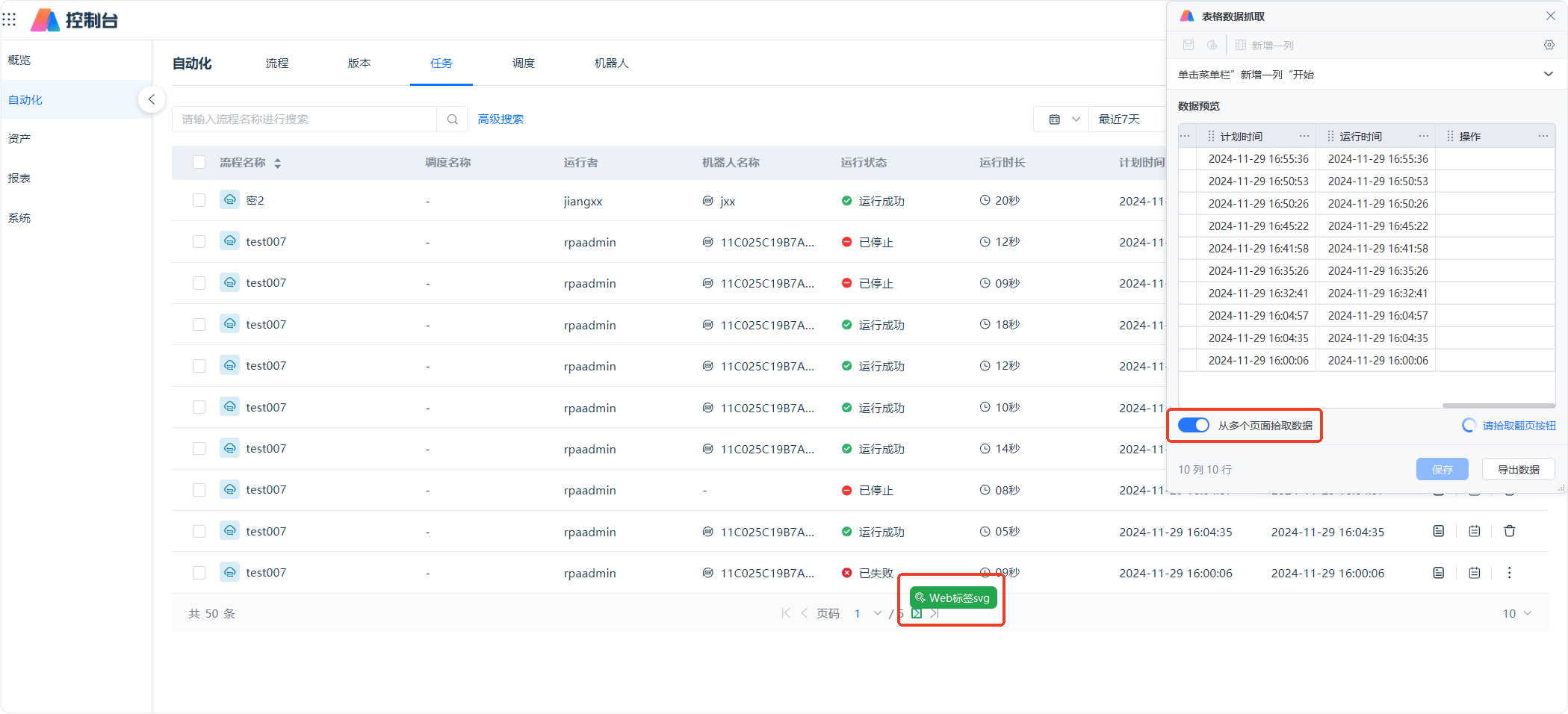Viewport: 1568px width, 714px height.
Task: Check the test007 row with 09秒 已停止
Action: pos(199,283)
